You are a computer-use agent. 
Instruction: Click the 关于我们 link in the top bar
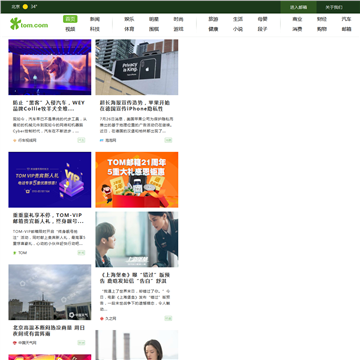334,7
